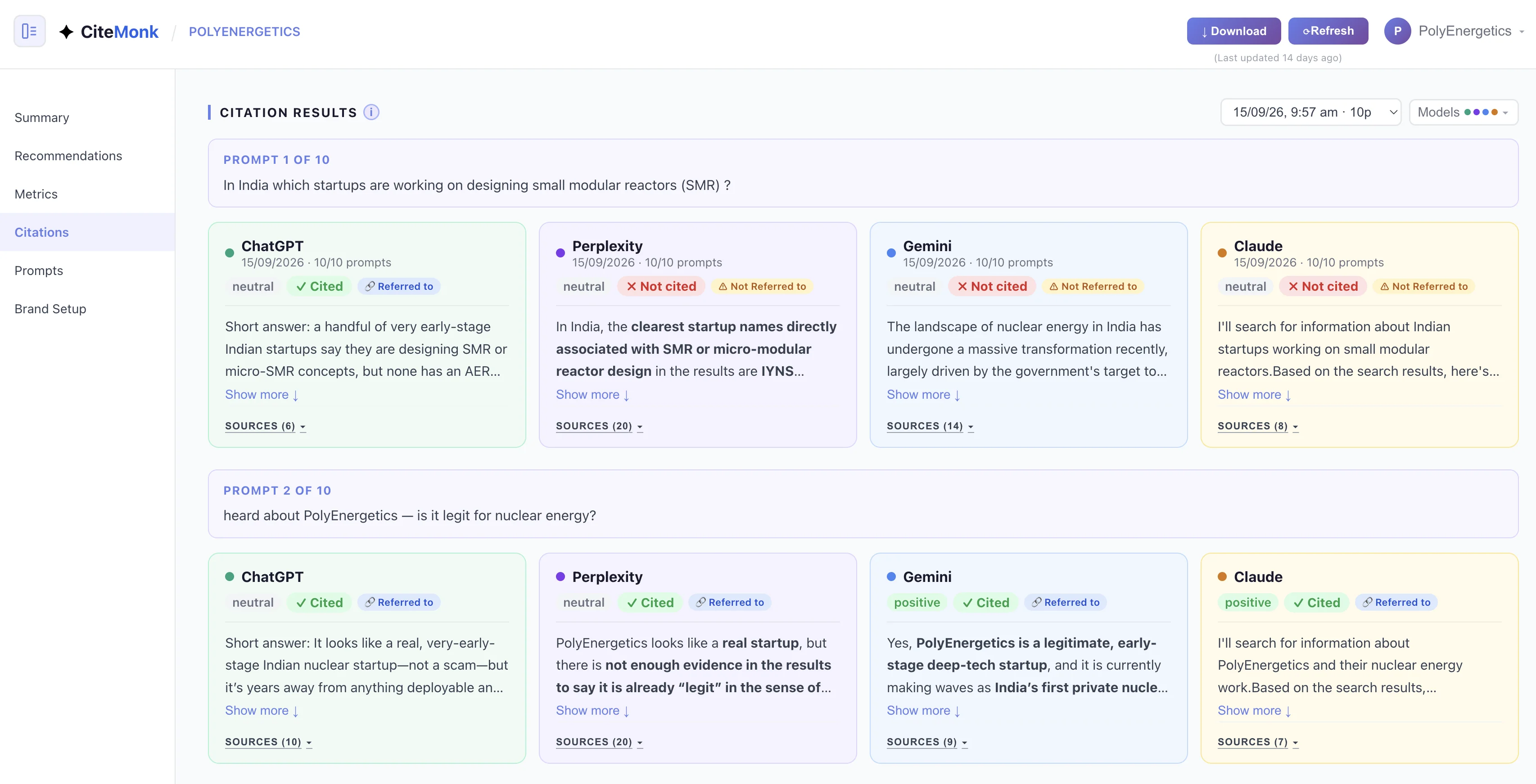Toggle the sidebar collapse icon

pos(29,31)
